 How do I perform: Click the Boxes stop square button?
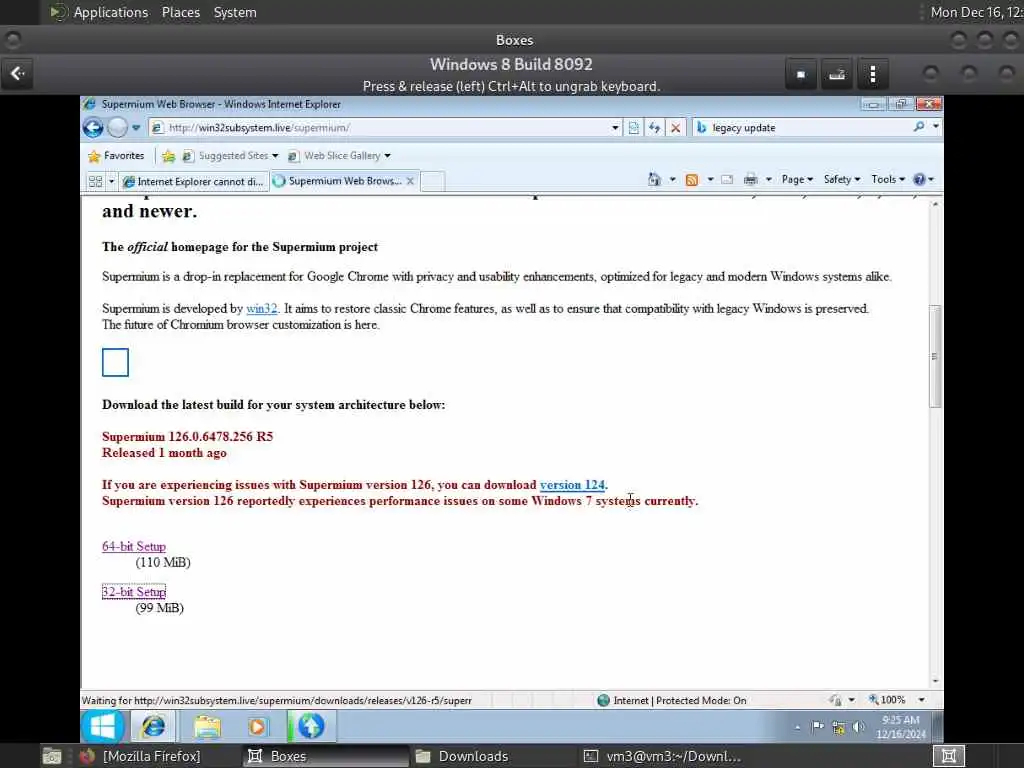point(801,74)
